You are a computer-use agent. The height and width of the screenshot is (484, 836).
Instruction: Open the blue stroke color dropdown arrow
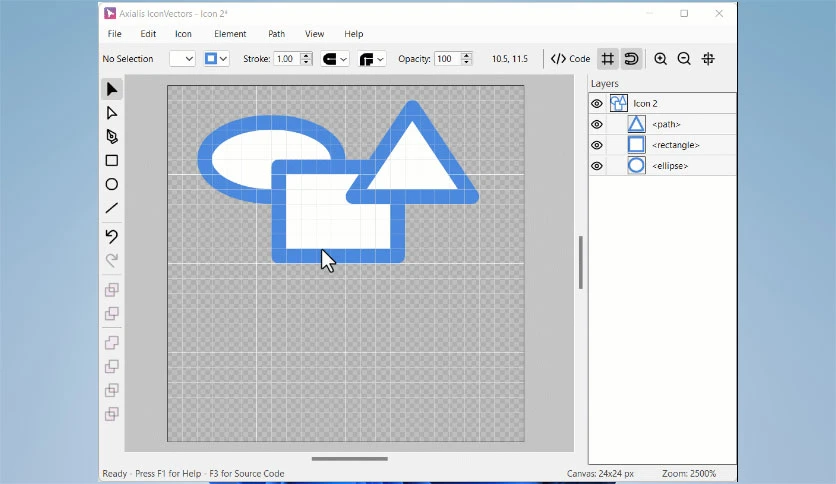coord(223,59)
